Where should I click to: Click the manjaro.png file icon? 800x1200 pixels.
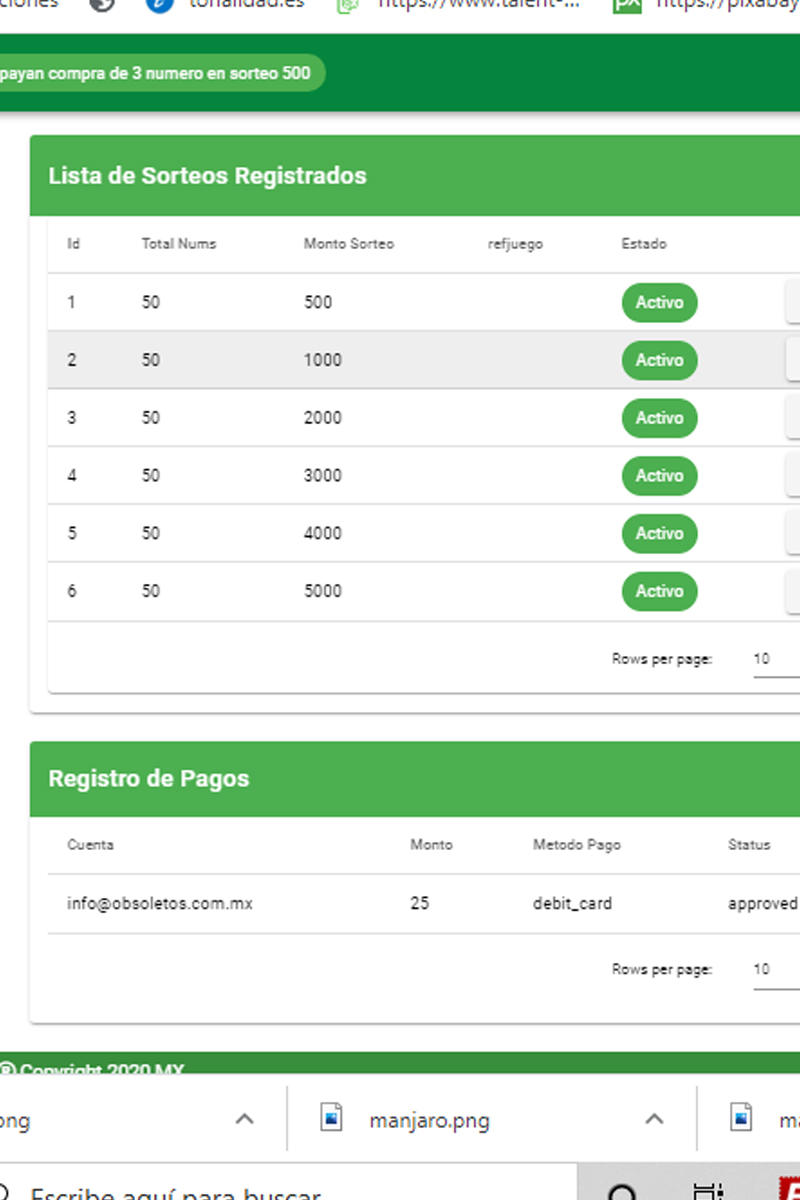coord(332,1118)
